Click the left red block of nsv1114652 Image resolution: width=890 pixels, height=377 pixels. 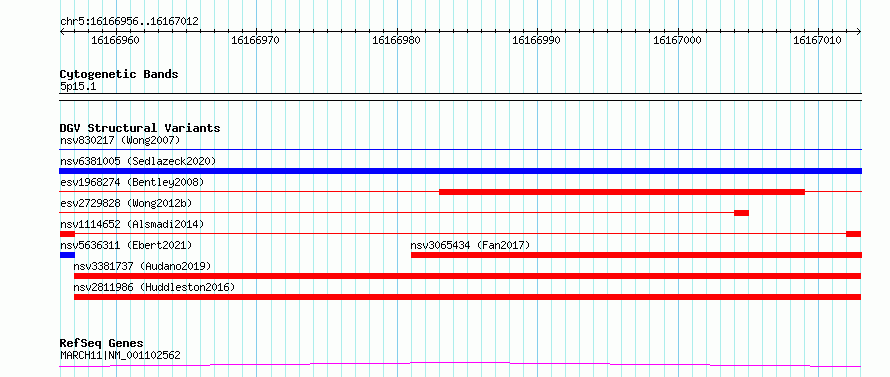(67, 234)
